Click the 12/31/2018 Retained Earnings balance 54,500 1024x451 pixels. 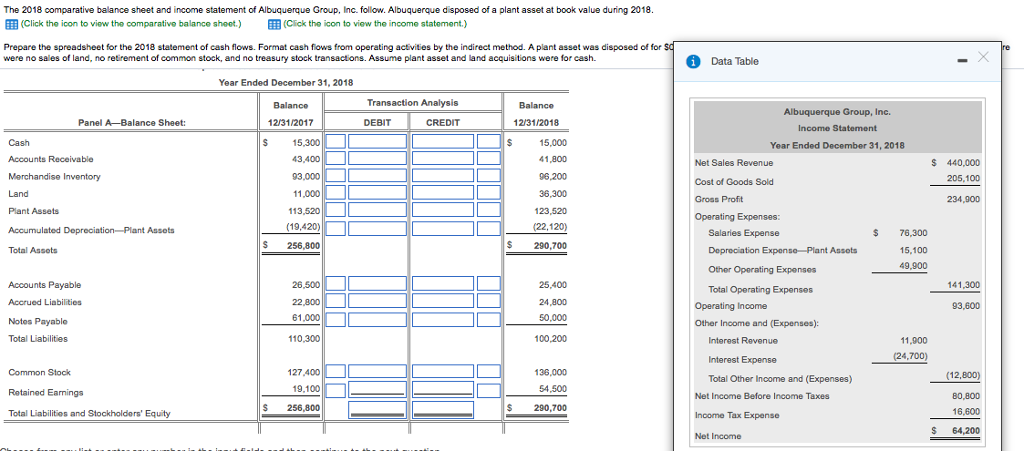click(553, 388)
